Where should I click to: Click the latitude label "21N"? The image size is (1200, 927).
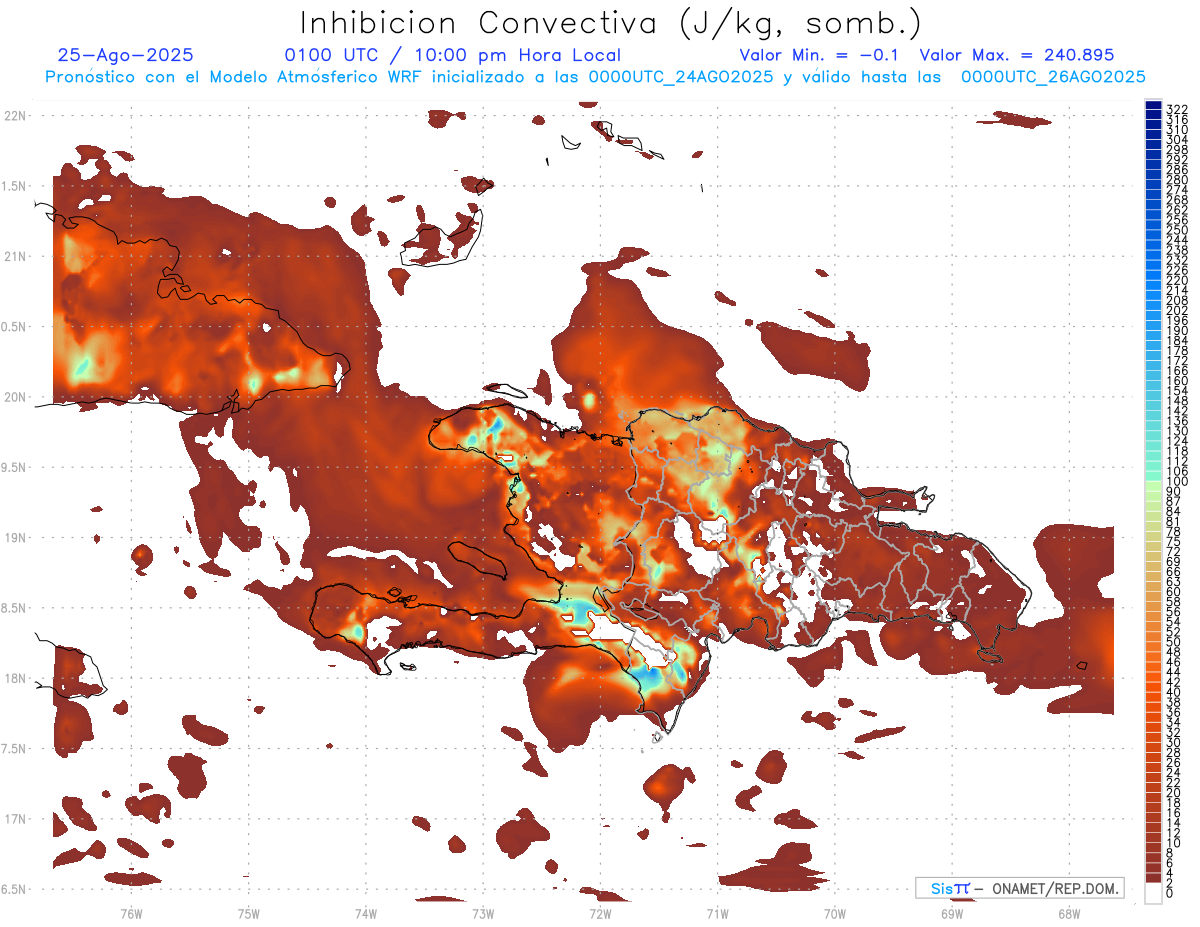coord(15,257)
